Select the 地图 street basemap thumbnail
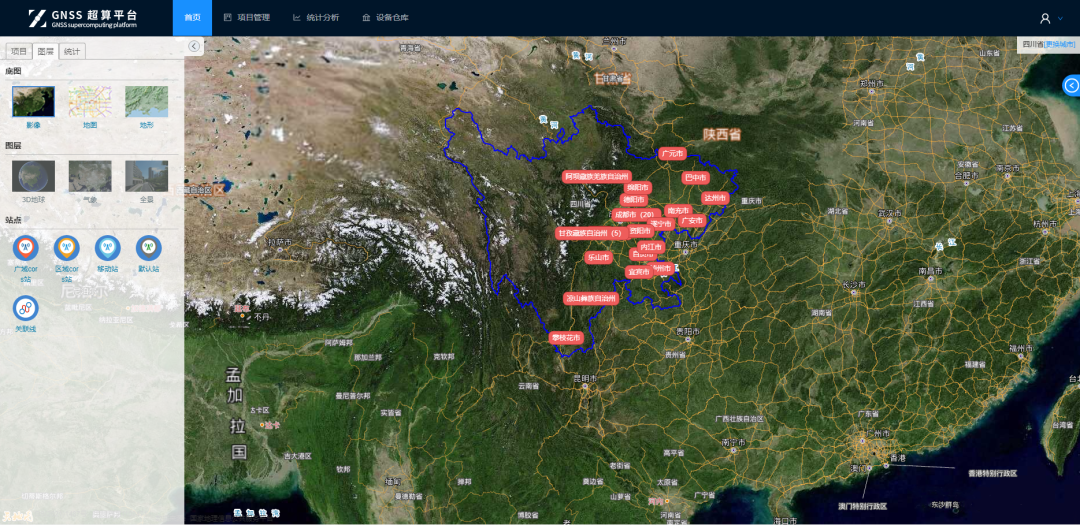Image resolution: width=1080 pixels, height=525 pixels. 90,101
